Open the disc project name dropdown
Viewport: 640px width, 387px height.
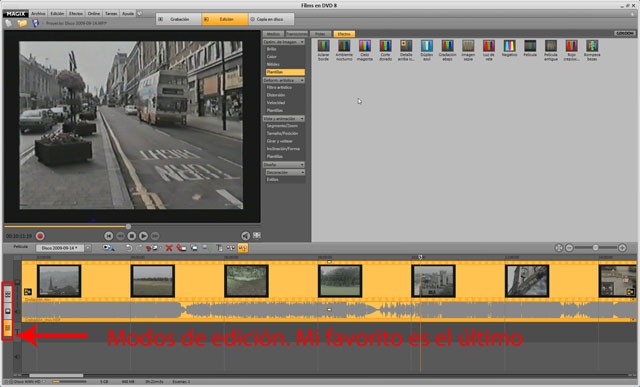[x=60, y=248]
